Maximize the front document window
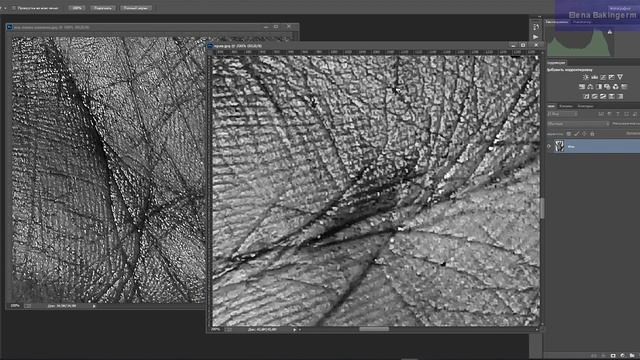This screenshot has width=640, height=360. coord(523,45)
